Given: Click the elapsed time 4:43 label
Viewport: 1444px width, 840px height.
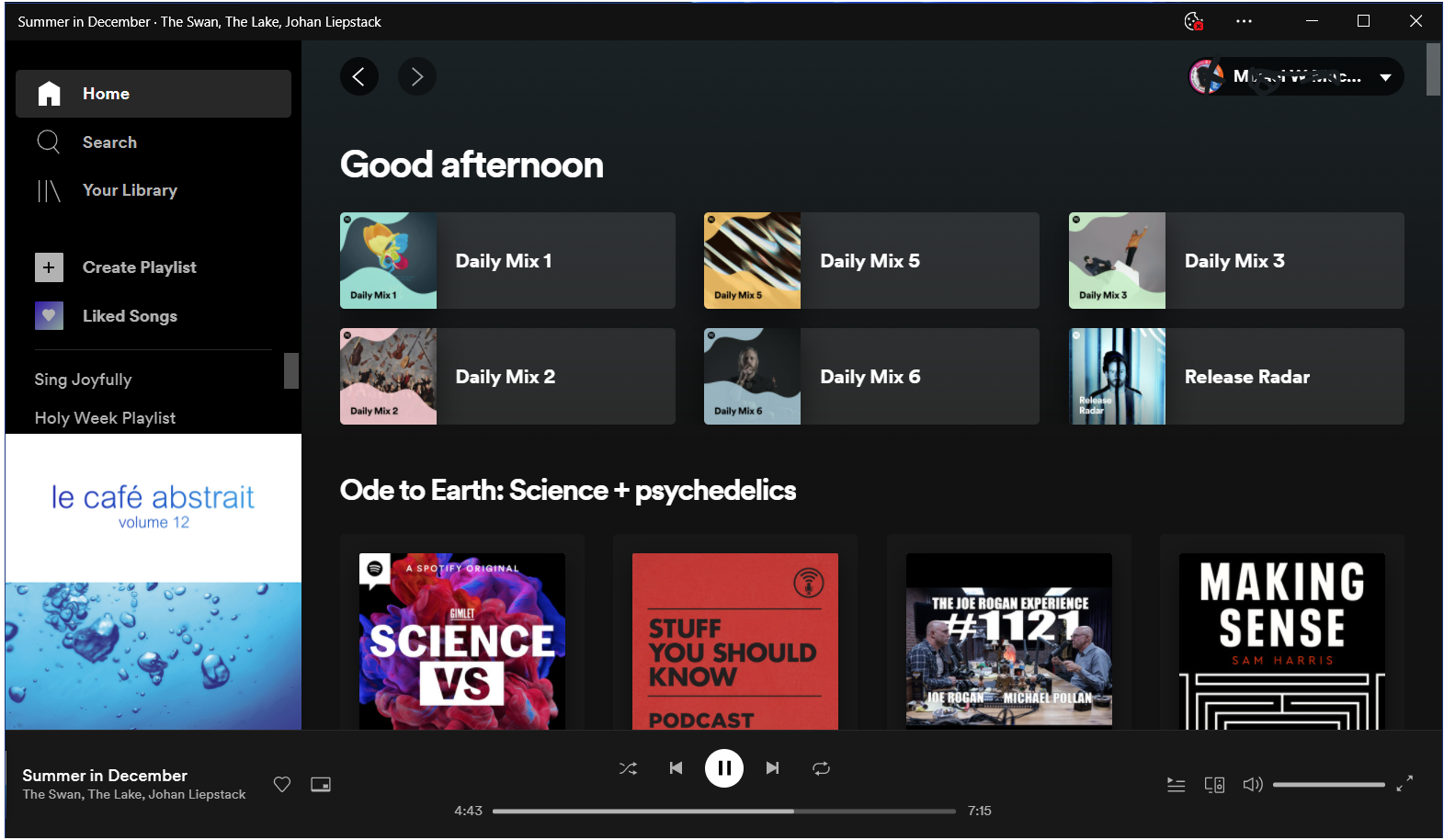Looking at the screenshot, I should coord(468,812).
